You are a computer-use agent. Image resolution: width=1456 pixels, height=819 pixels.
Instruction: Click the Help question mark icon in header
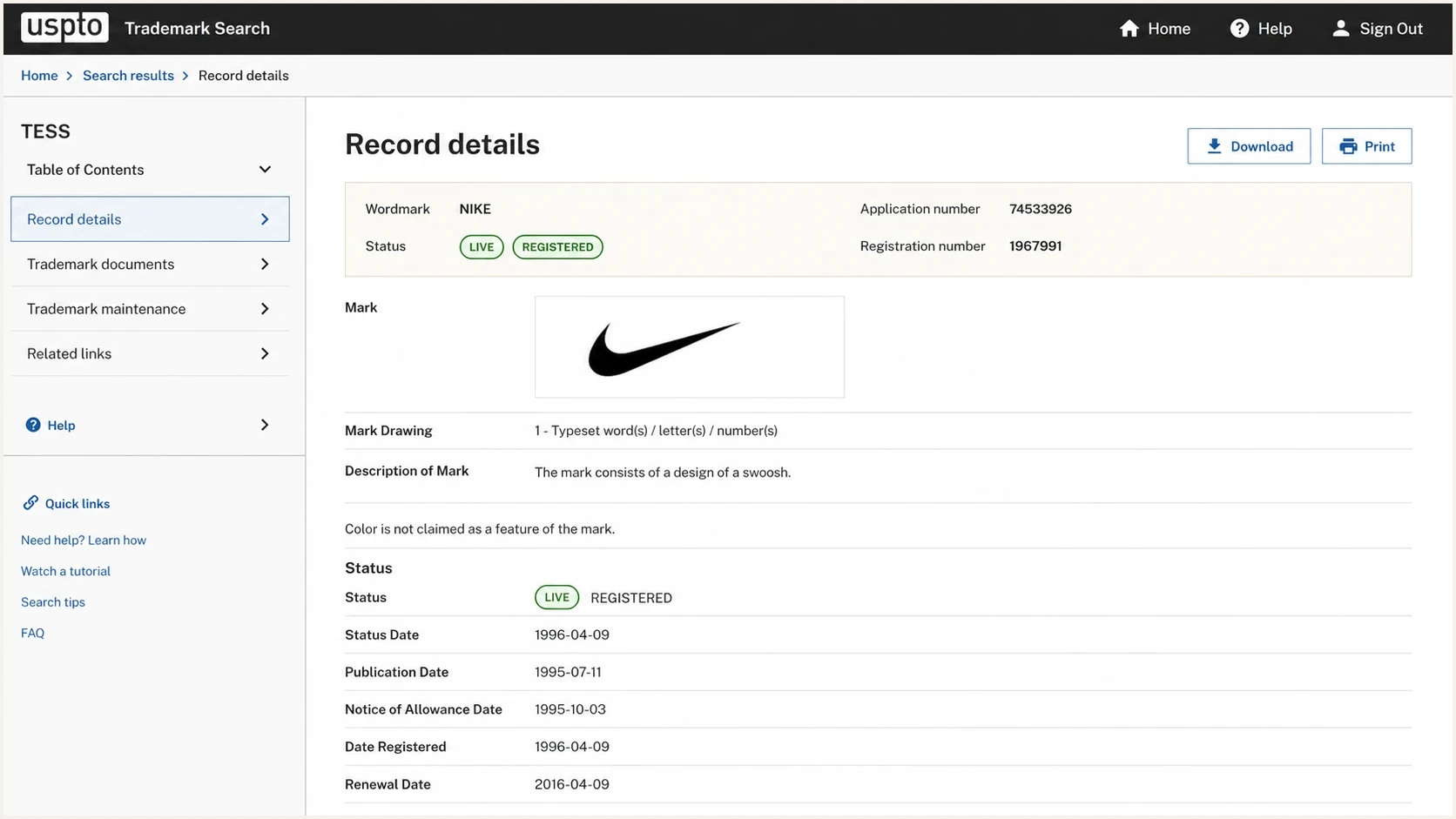[x=1239, y=29]
